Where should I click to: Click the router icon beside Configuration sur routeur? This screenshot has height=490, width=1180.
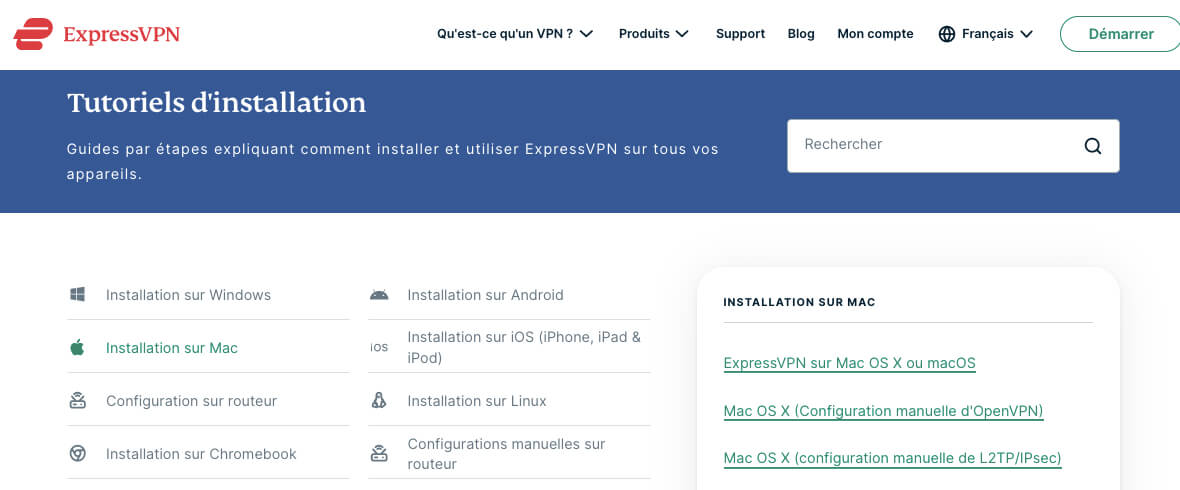78,400
